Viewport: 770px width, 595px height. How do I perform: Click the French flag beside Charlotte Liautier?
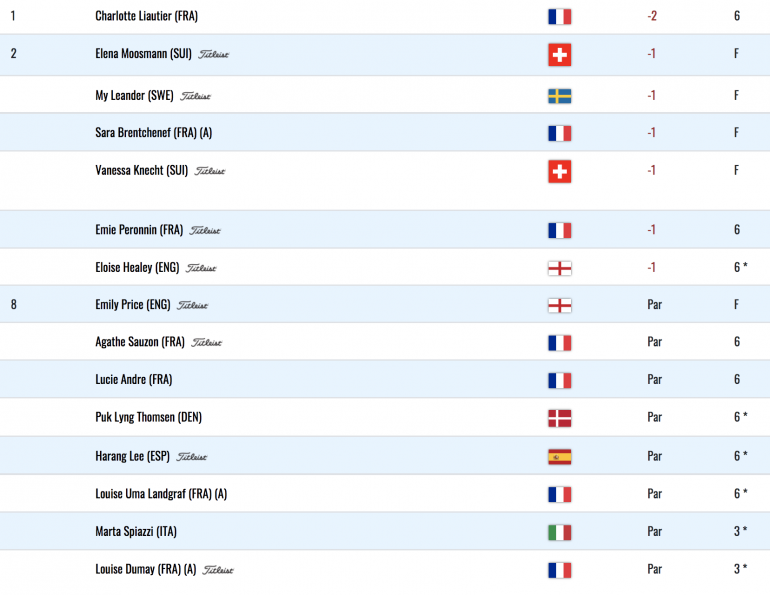tap(559, 17)
